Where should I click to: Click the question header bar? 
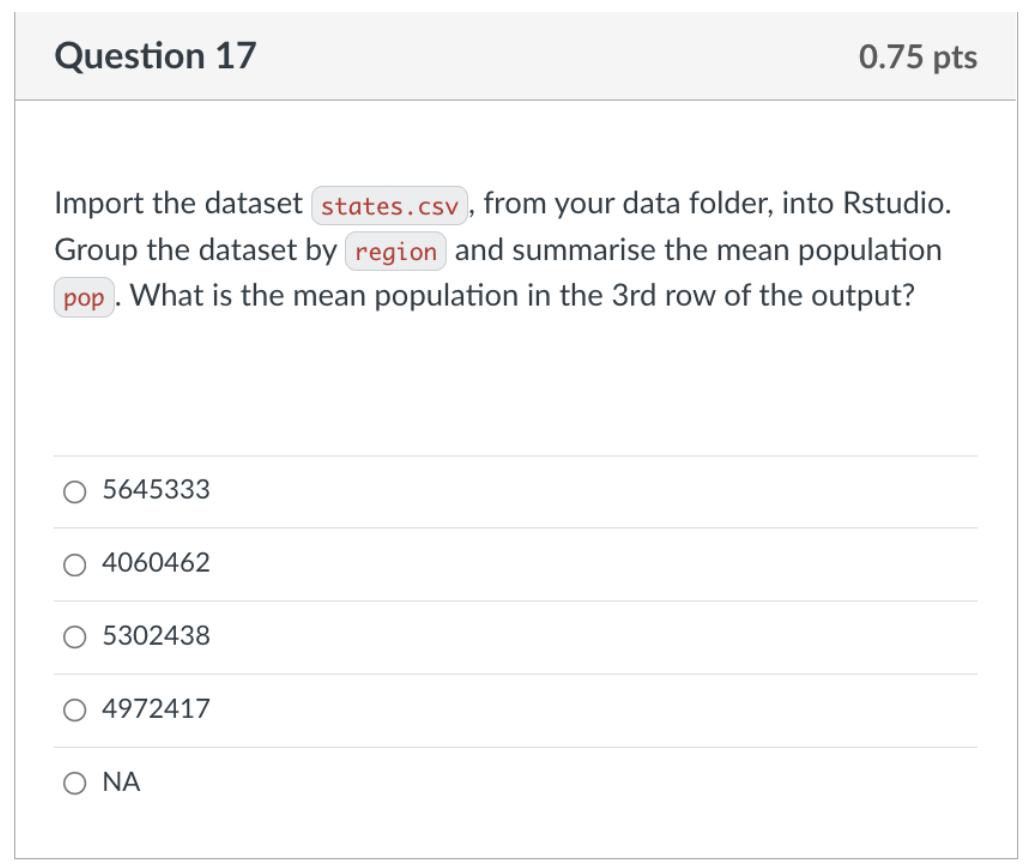coord(513,56)
